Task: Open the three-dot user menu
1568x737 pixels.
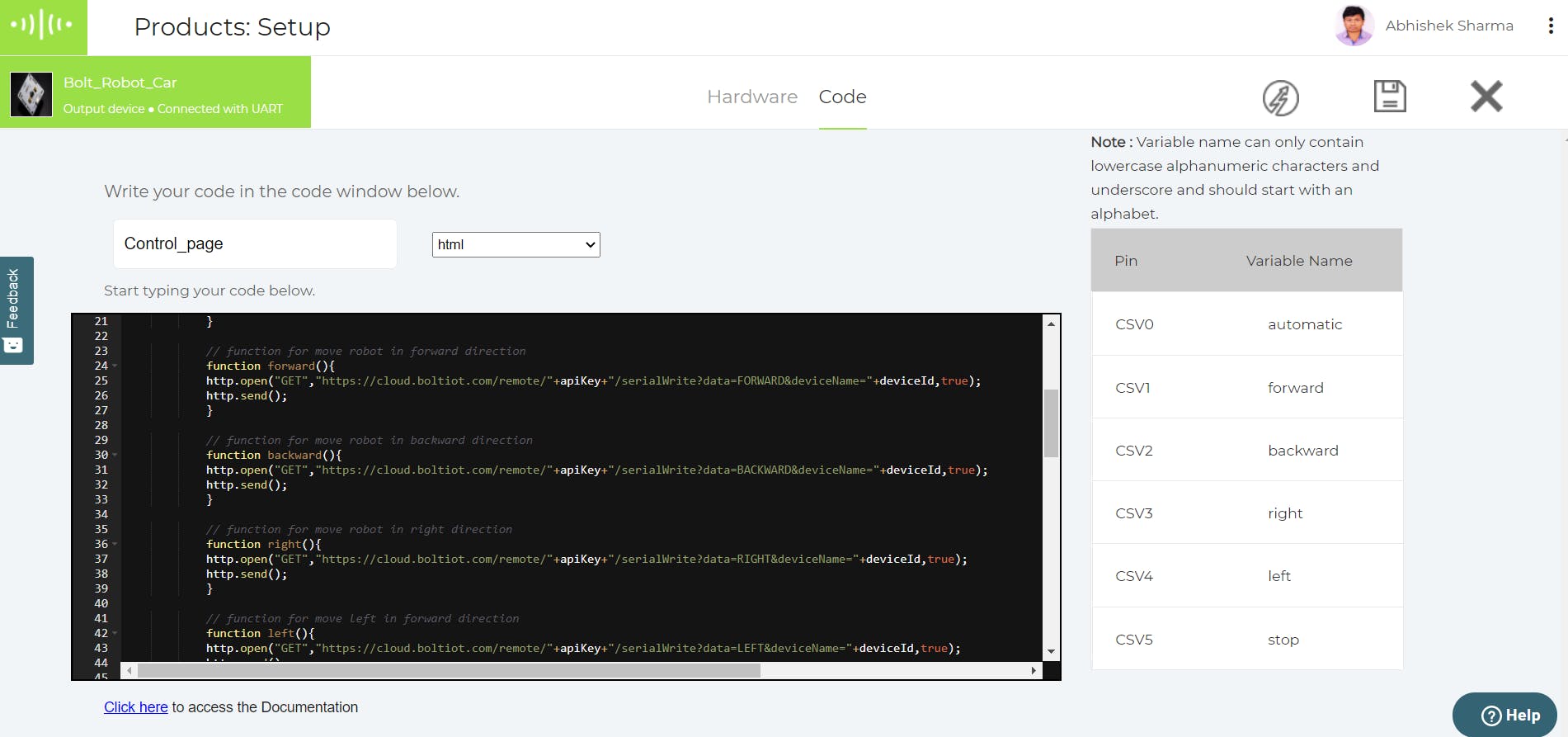Action: [x=1551, y=26]
